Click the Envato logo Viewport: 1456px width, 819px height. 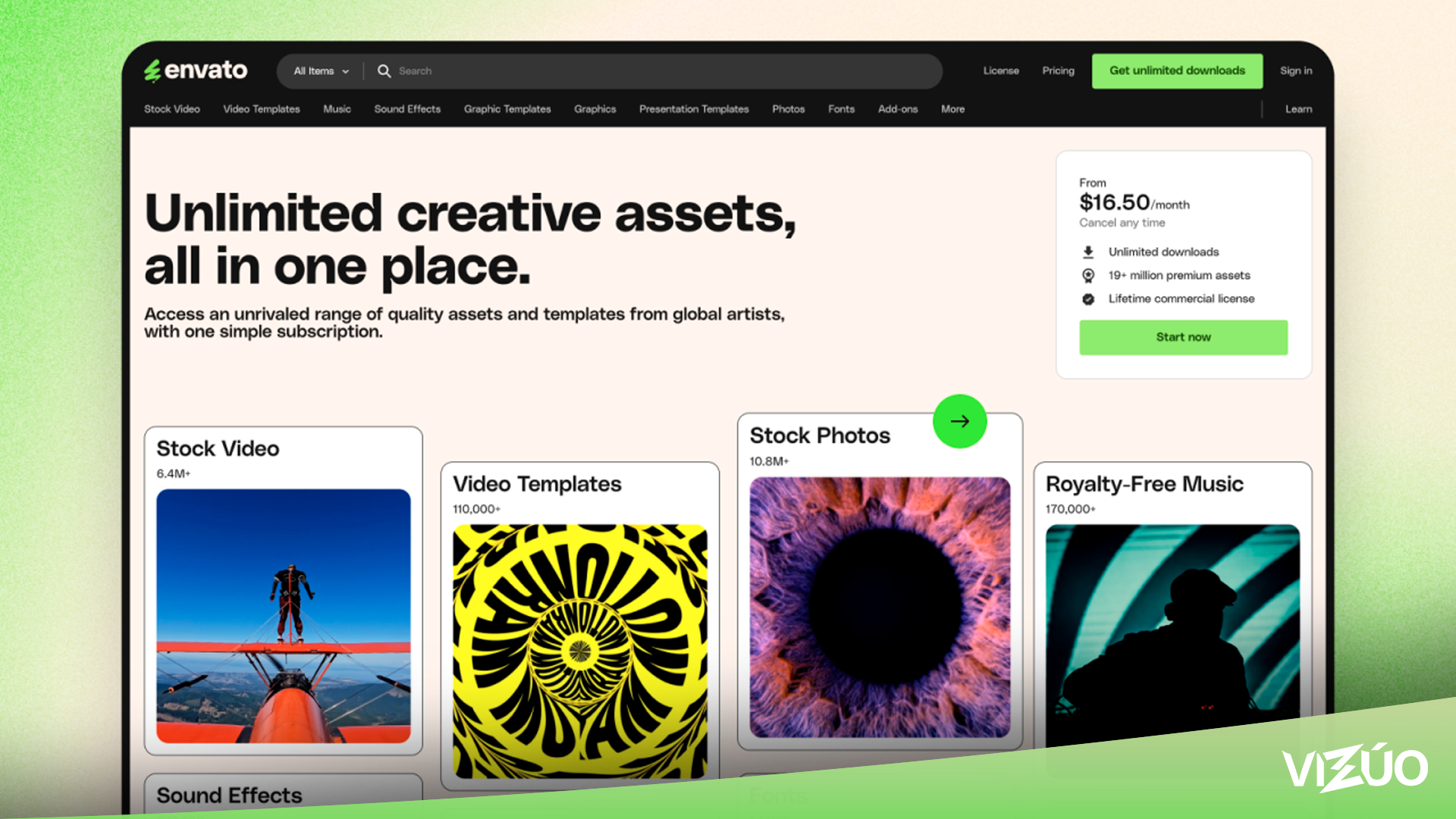[x=196, y=71]
